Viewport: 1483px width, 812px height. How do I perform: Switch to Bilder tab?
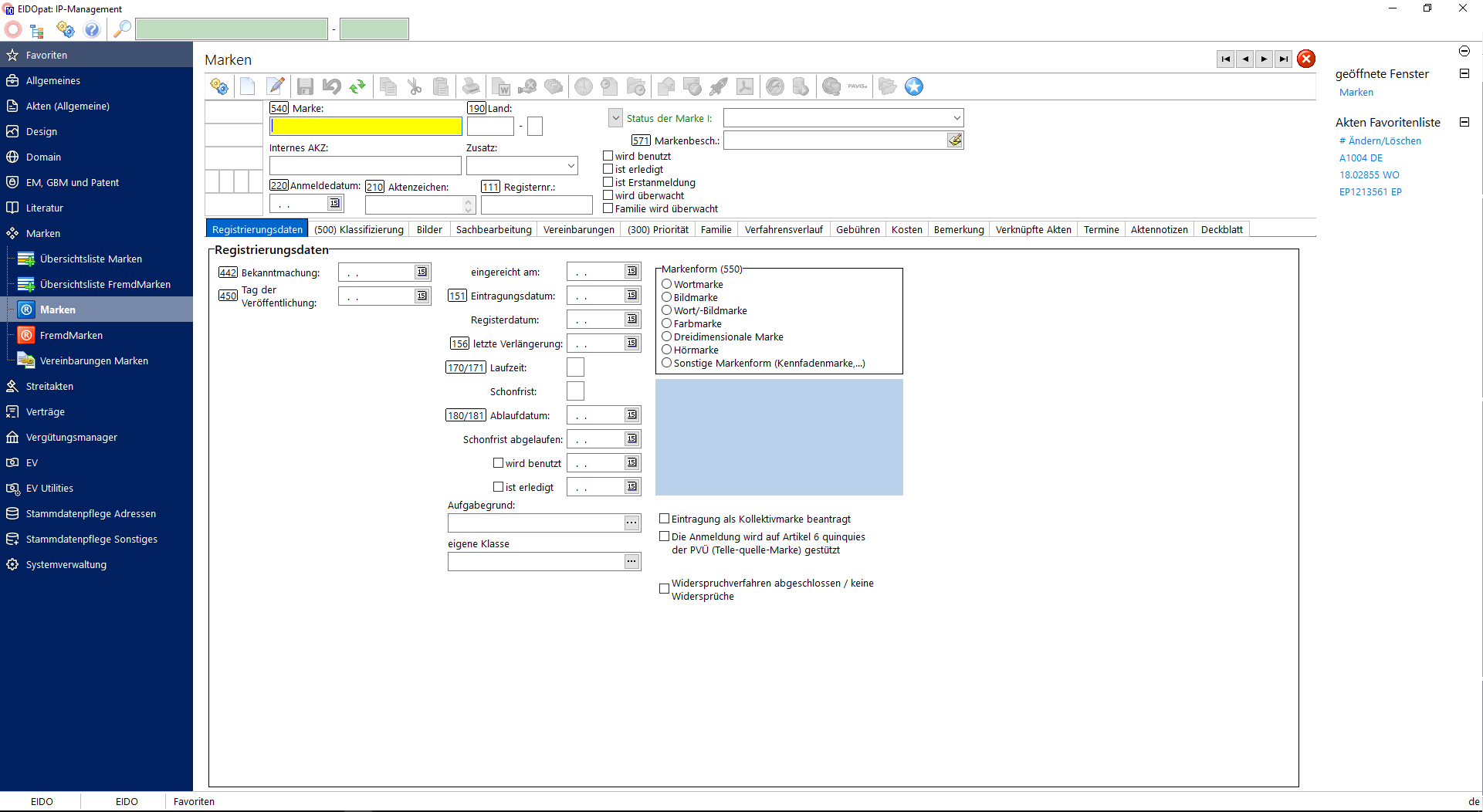click(429, 229)
